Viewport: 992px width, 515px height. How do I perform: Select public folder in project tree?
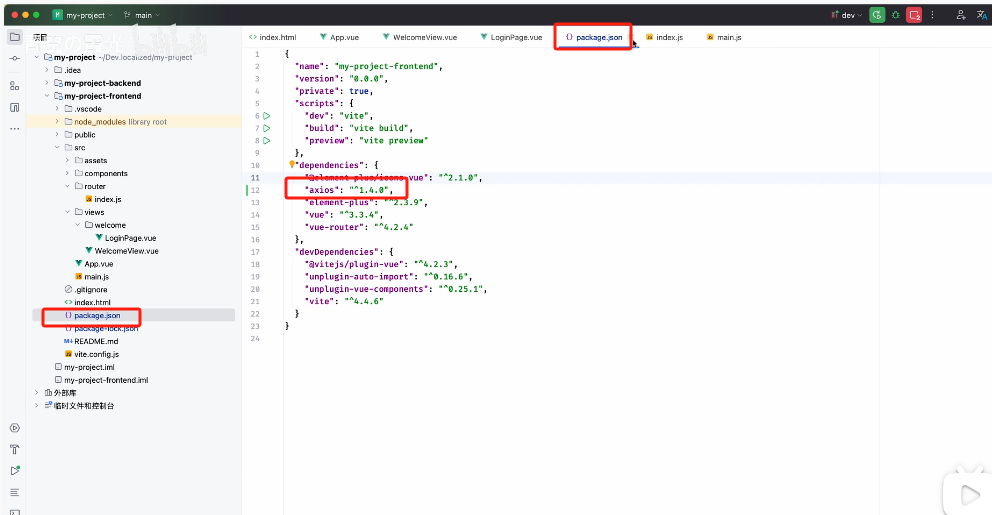[85, 135]
